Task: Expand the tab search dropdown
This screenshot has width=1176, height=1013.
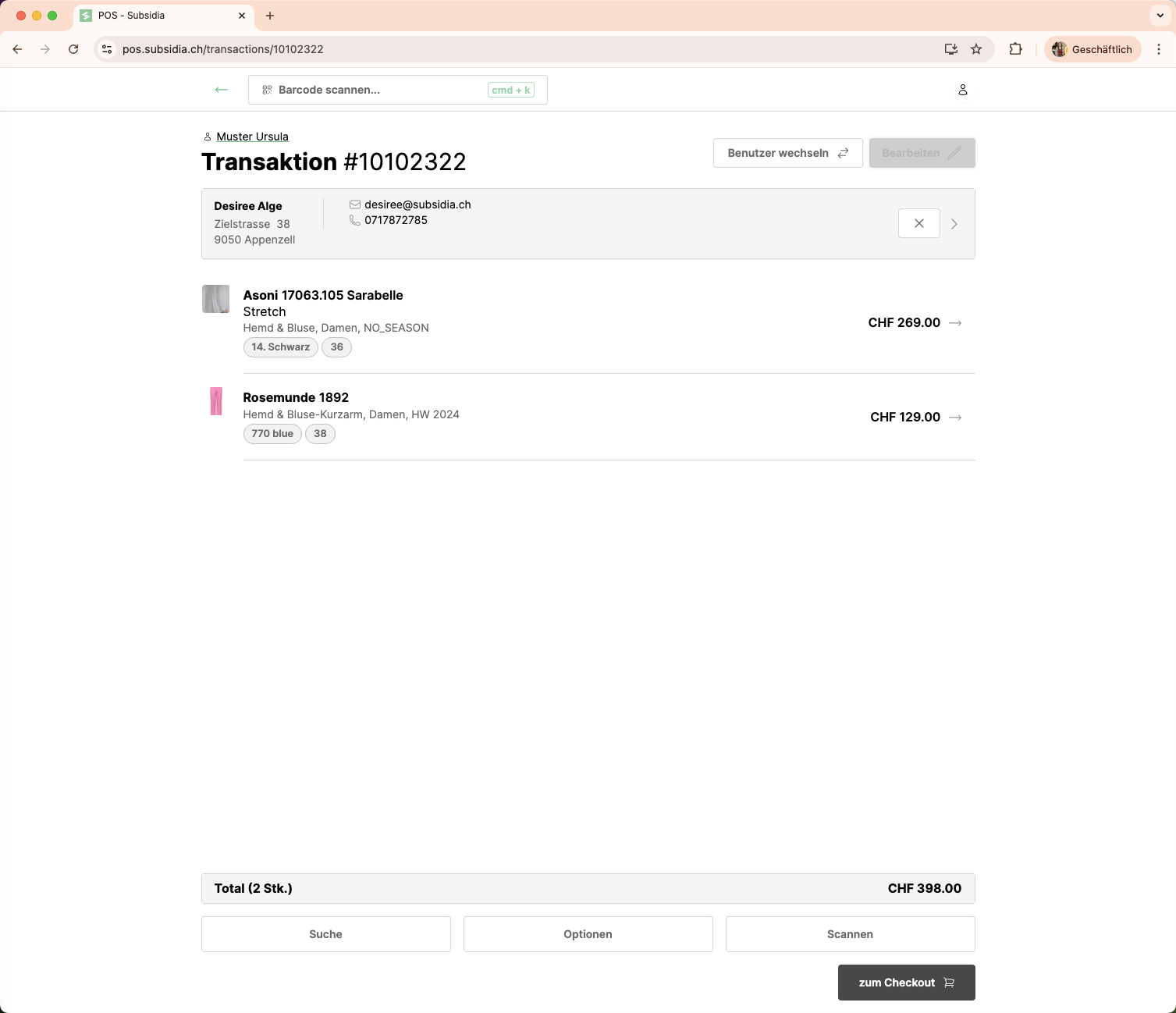Action: (1160, 16)
